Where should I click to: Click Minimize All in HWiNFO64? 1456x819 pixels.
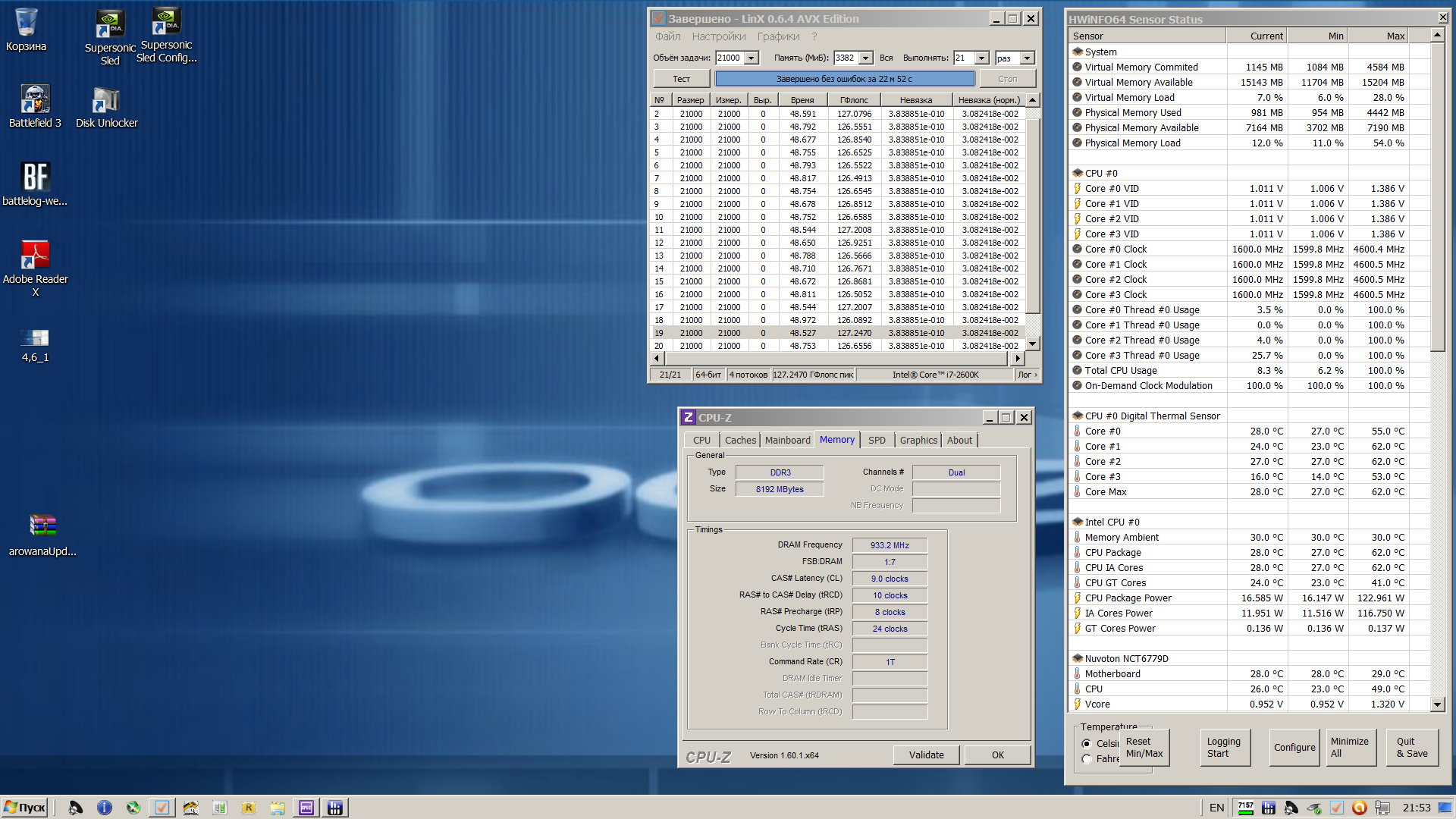tap(1351, 748)
